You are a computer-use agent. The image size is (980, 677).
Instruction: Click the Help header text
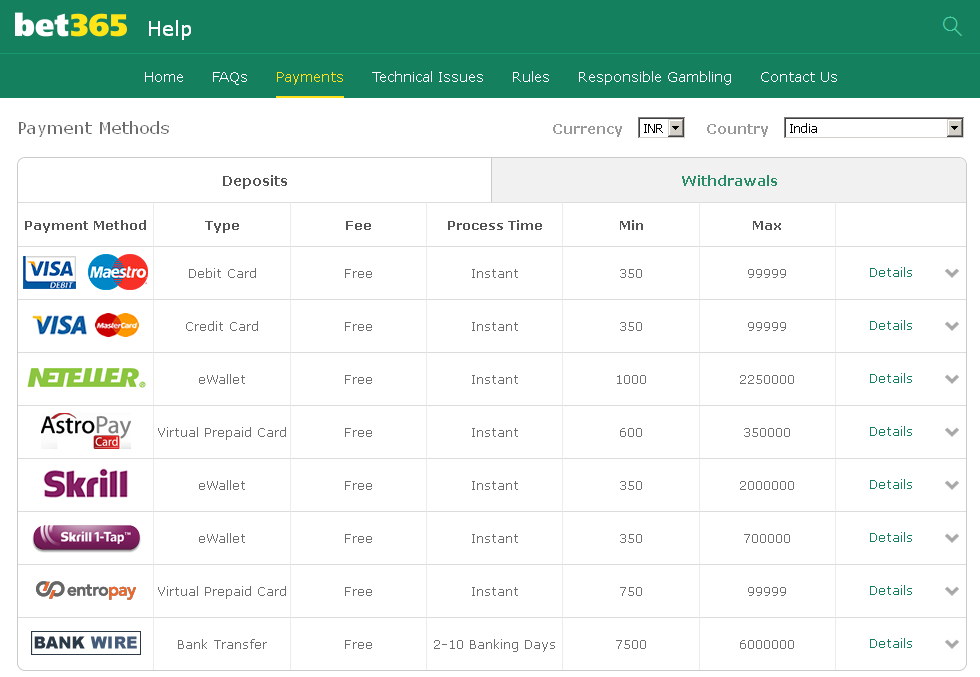[169, 29]
